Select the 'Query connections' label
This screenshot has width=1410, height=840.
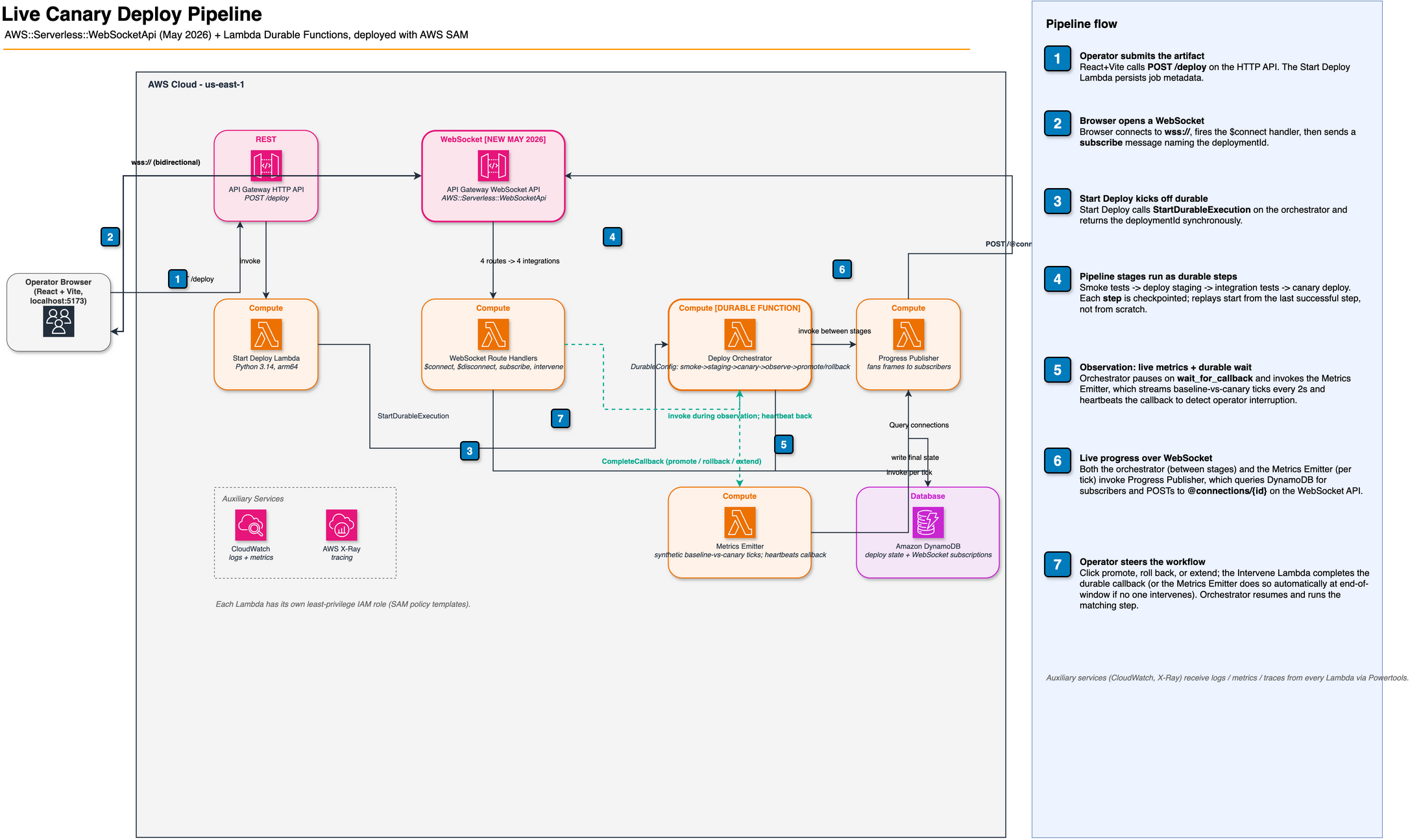pyautogui.click(x=919, y=425)
